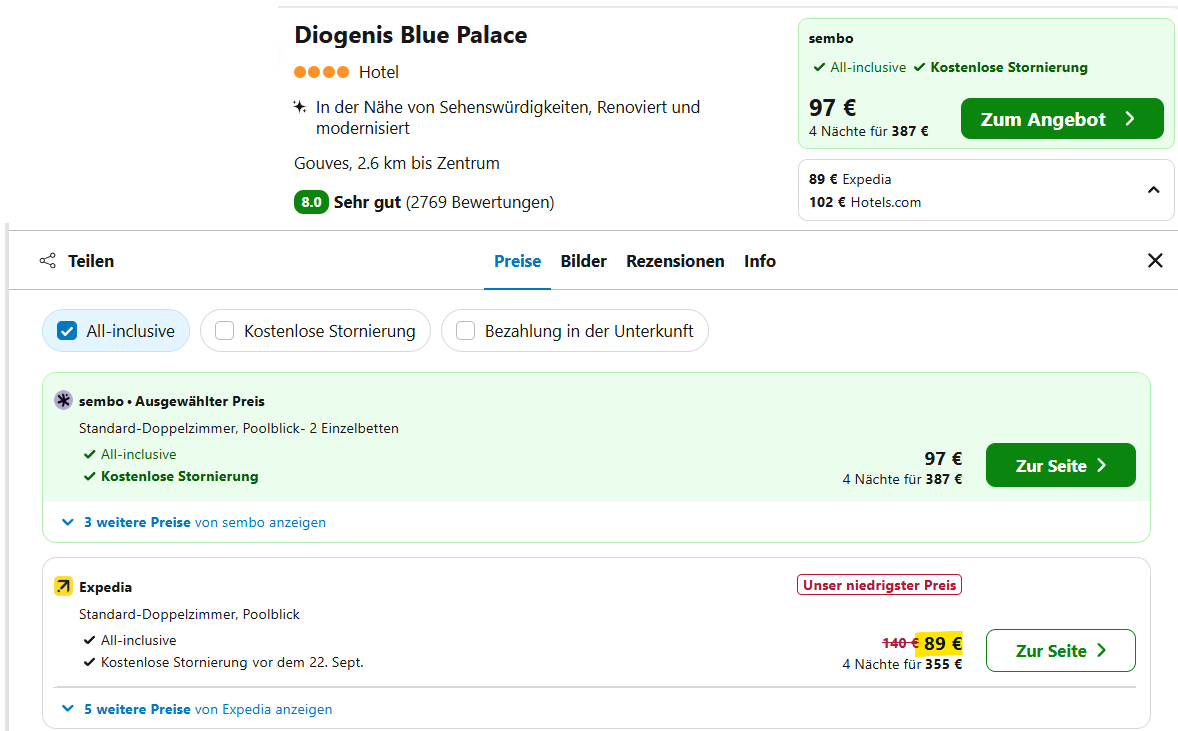
Task: Click the orange hotel star rating dots
Action: click(x=321, y=72)
